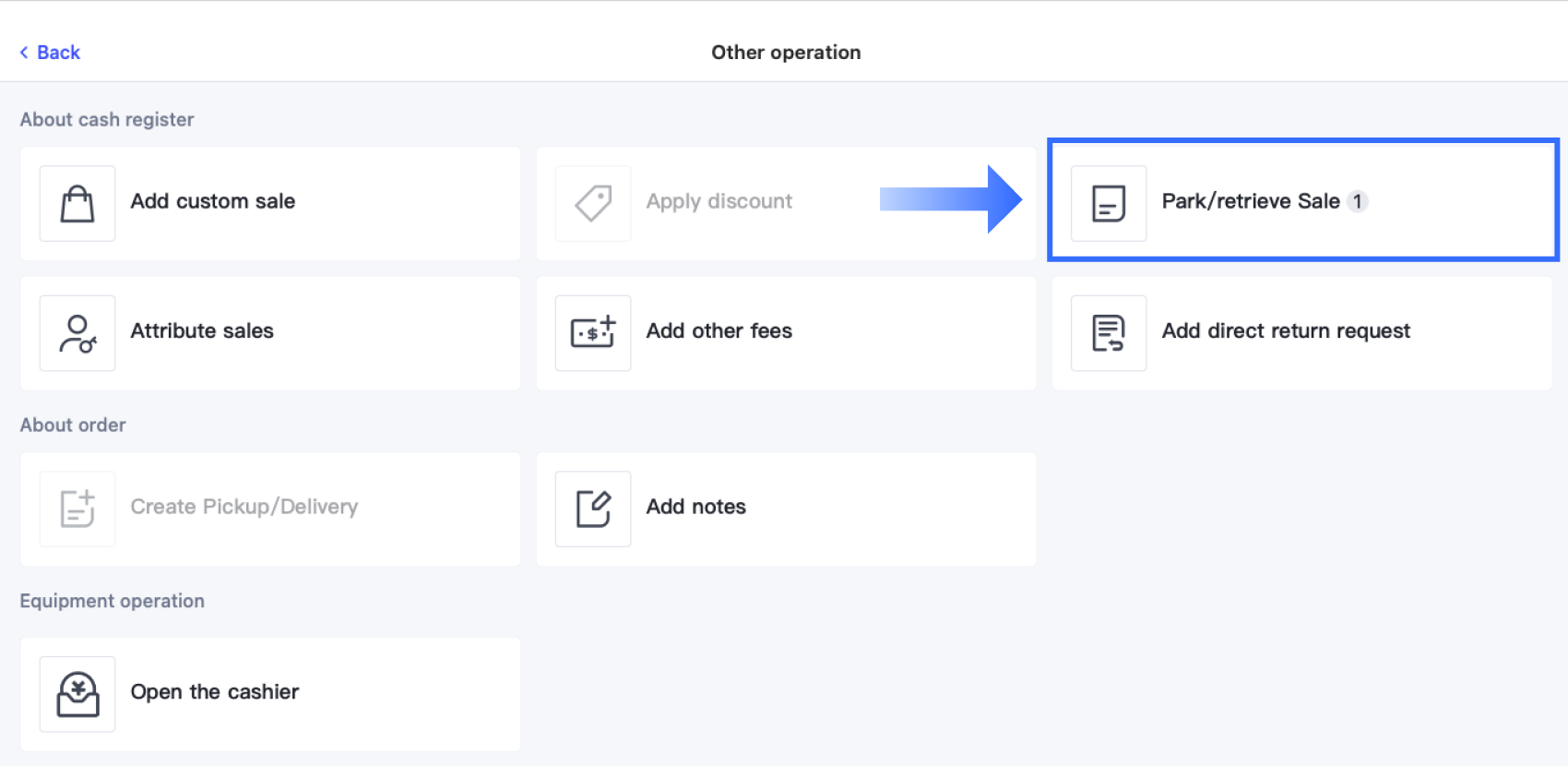Go back using the Back link
1568x766 pixels.
tap(58, 53)
